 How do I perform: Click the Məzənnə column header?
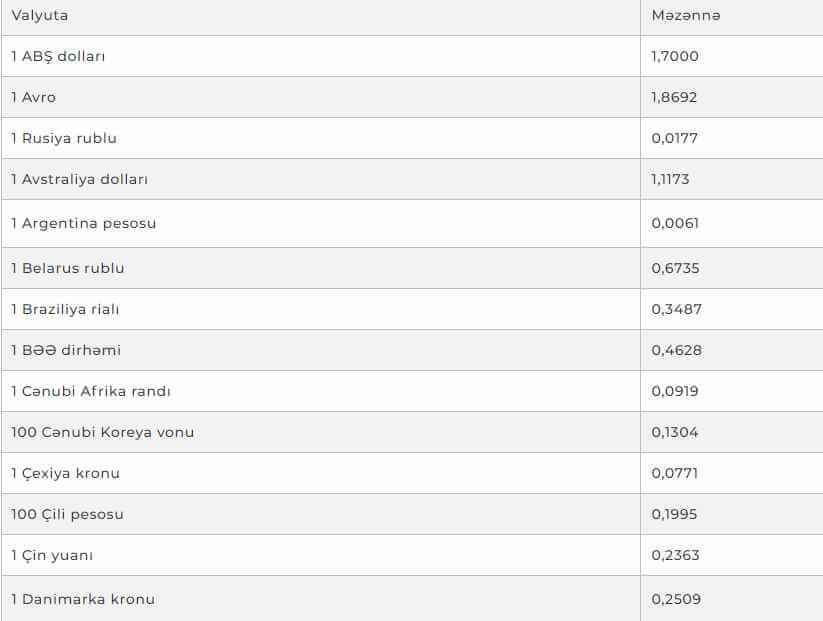pyautogui.click(x=685, y=16)
